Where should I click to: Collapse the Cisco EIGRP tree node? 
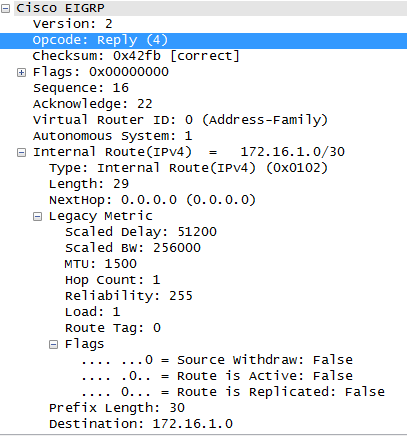(x=5, y=8)
